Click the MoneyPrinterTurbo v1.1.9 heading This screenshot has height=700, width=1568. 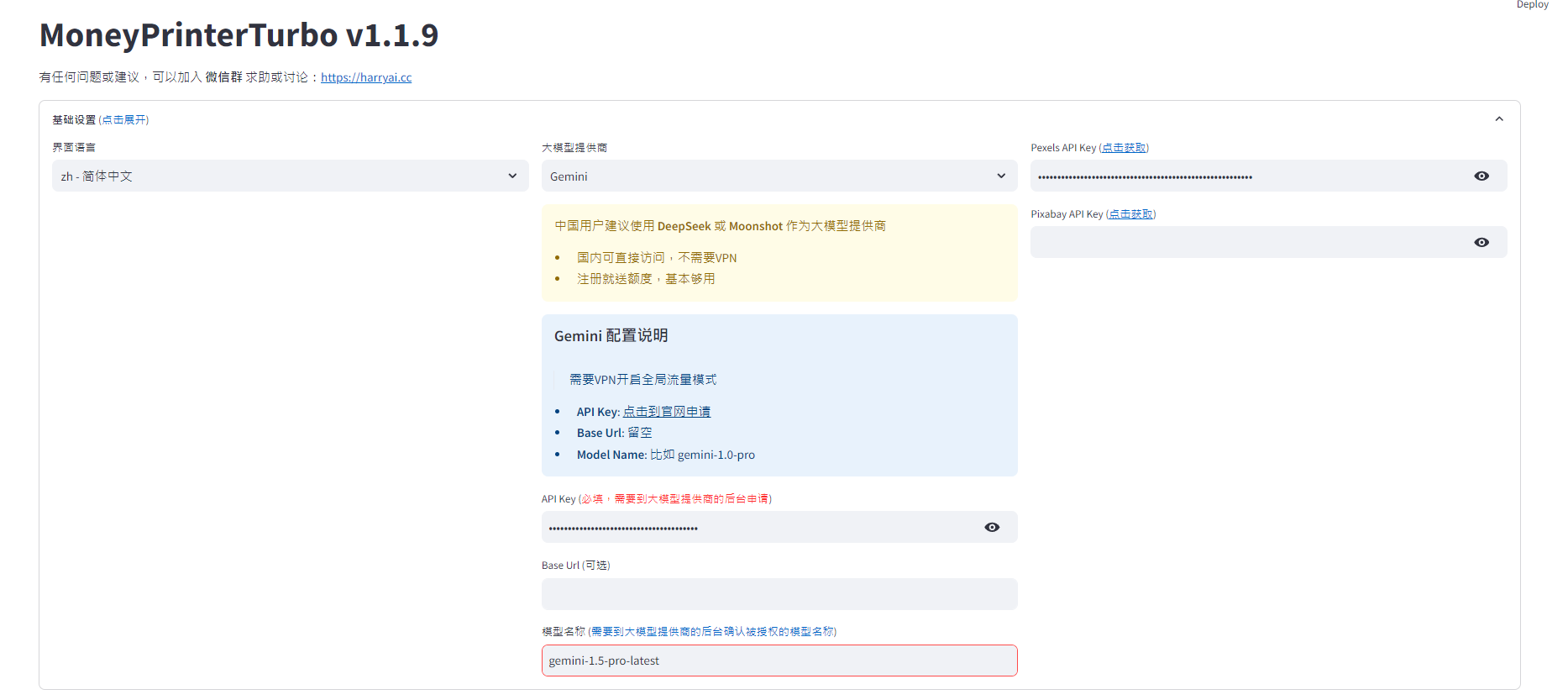pos(239,35)
